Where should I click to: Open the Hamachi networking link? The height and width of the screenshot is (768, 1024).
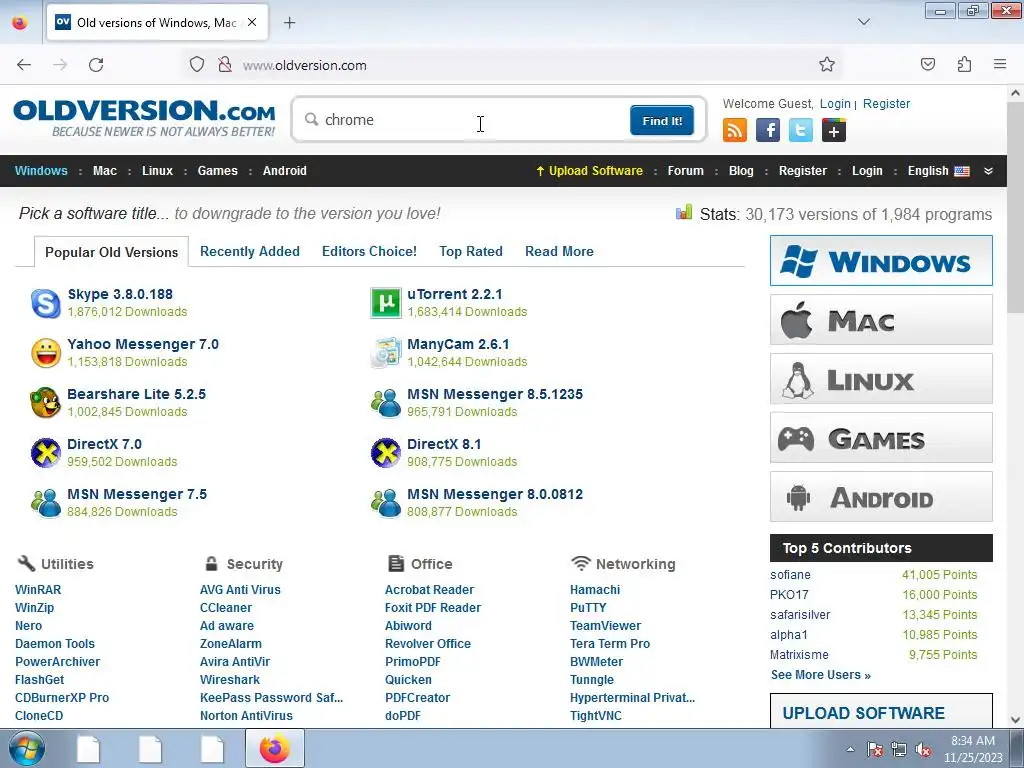pos(595,590)
